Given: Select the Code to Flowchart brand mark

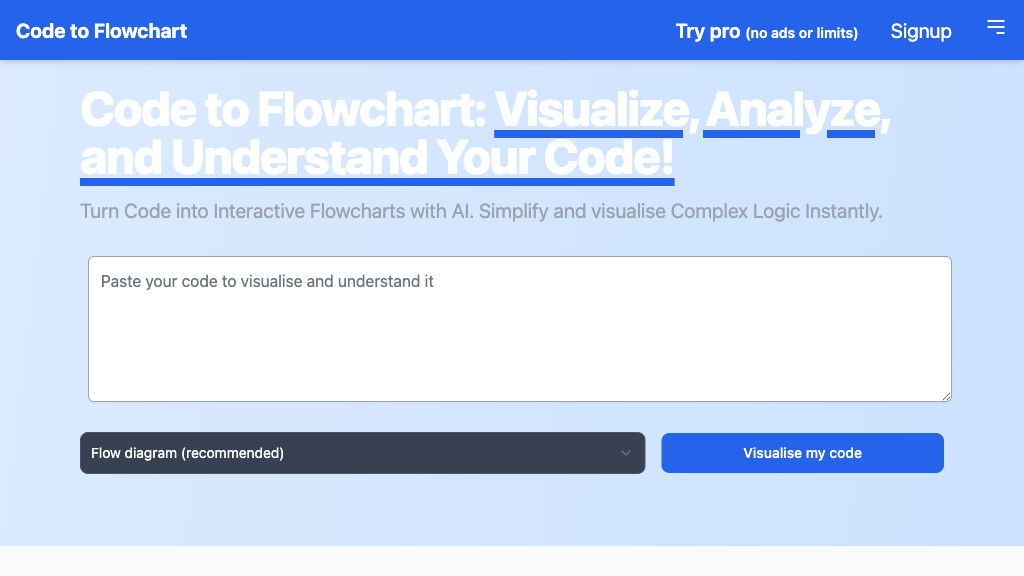Looking at the screenshot, I should point(100,31).
